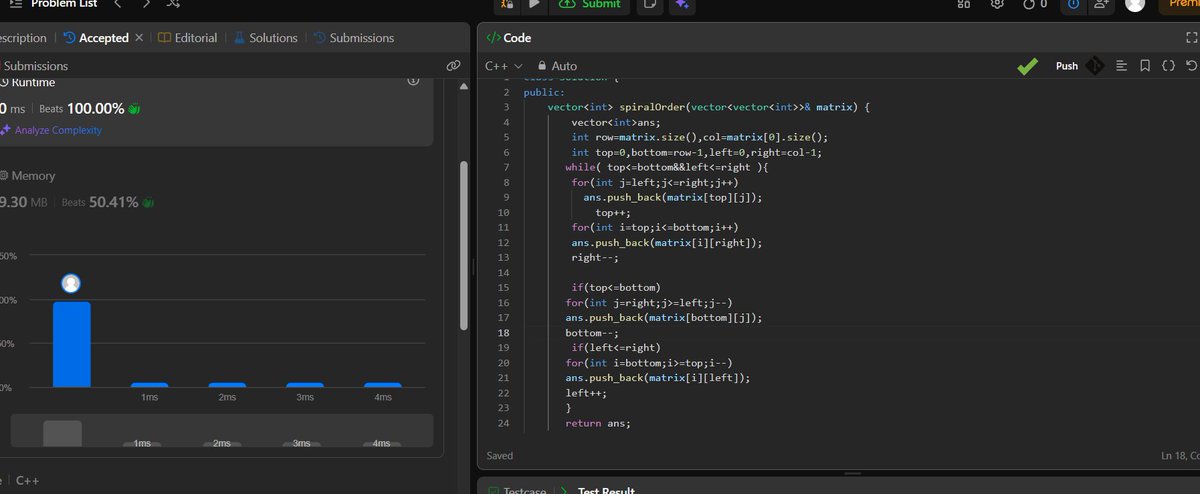
Task: Click editor line number 18
Action: 503,333
